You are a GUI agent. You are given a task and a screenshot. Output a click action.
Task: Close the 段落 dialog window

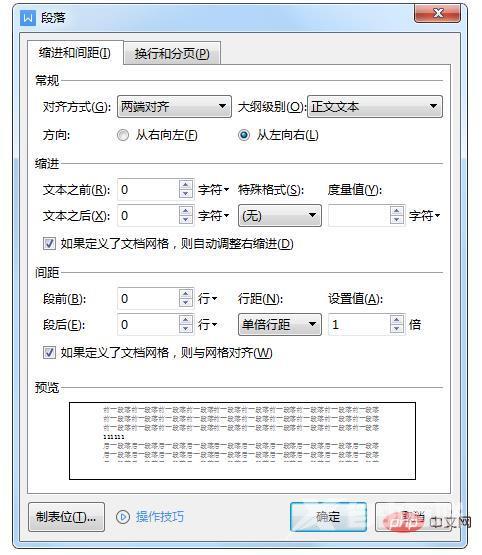coord(438,13)
